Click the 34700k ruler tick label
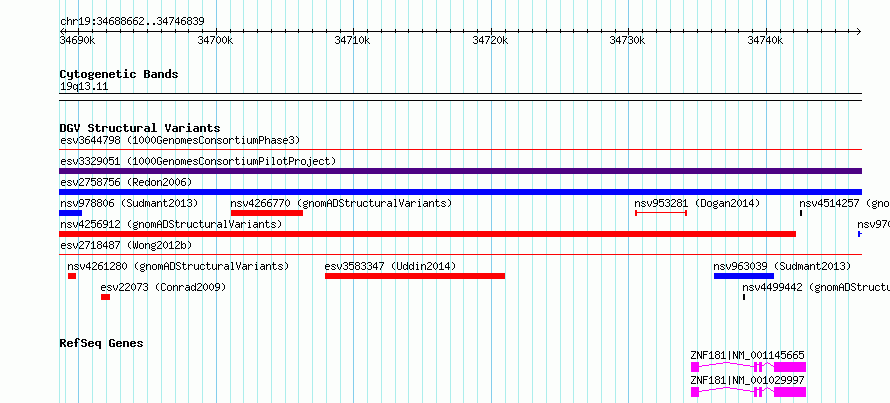 pyautogui.click(x=215, y=40)
